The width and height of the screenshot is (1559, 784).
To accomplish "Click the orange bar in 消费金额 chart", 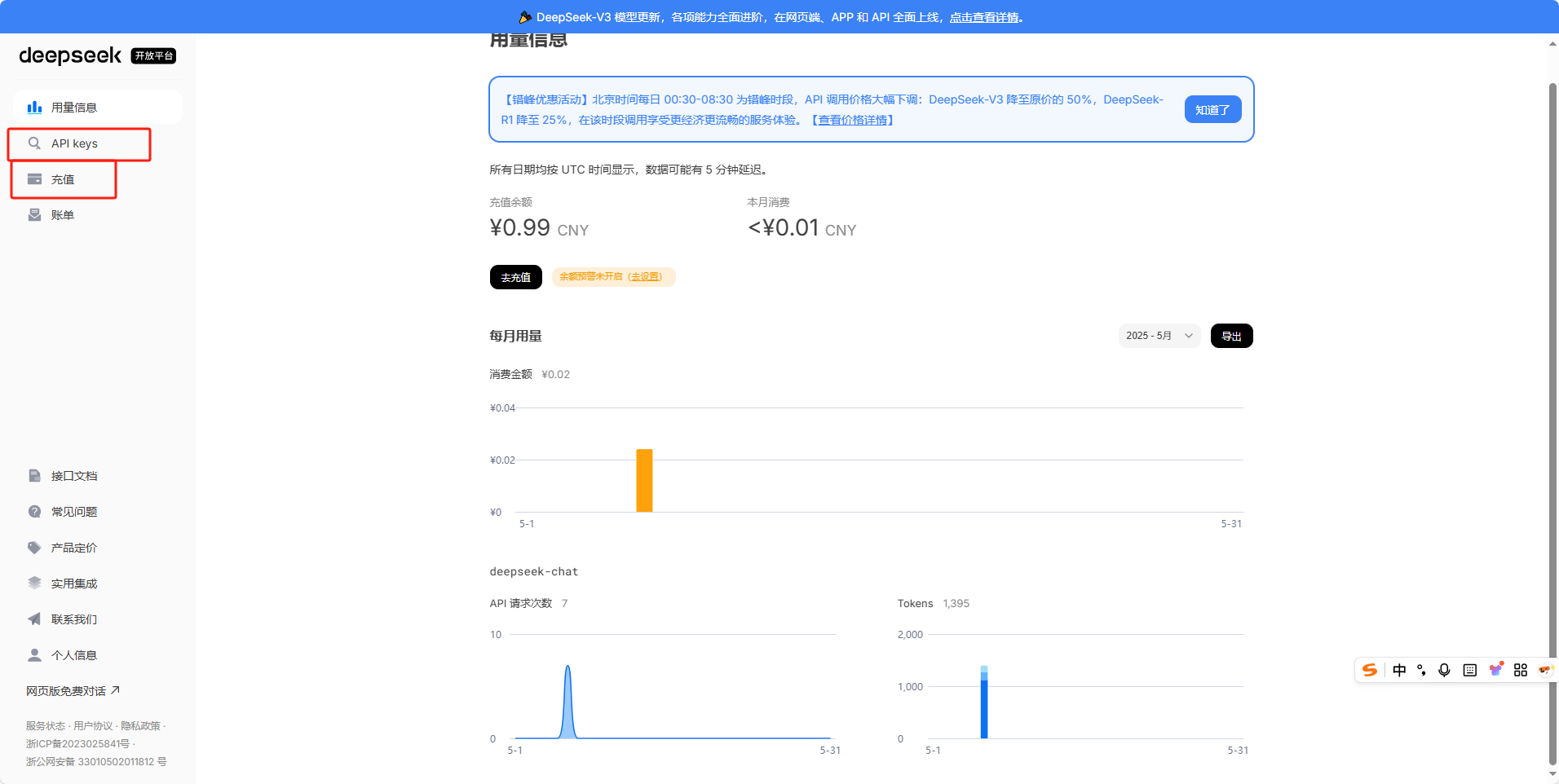I will [644, 481].
